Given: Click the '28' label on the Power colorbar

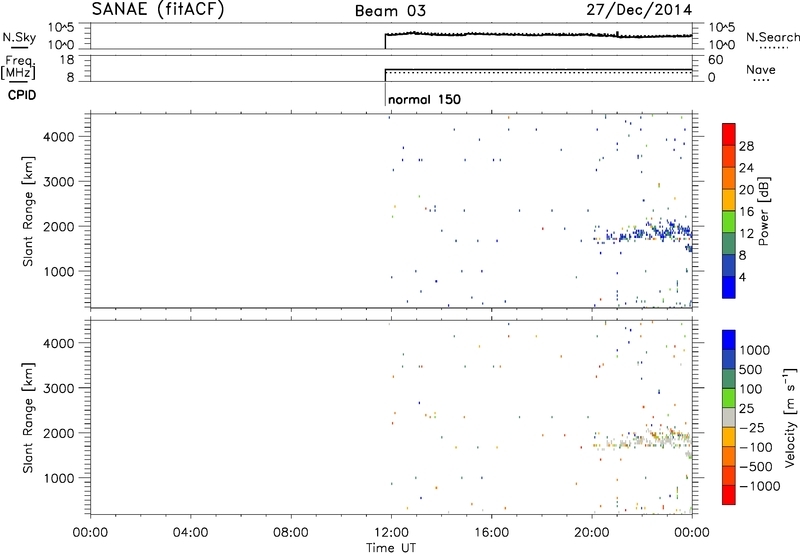Looking at the screenshot, I should point(746,146).
